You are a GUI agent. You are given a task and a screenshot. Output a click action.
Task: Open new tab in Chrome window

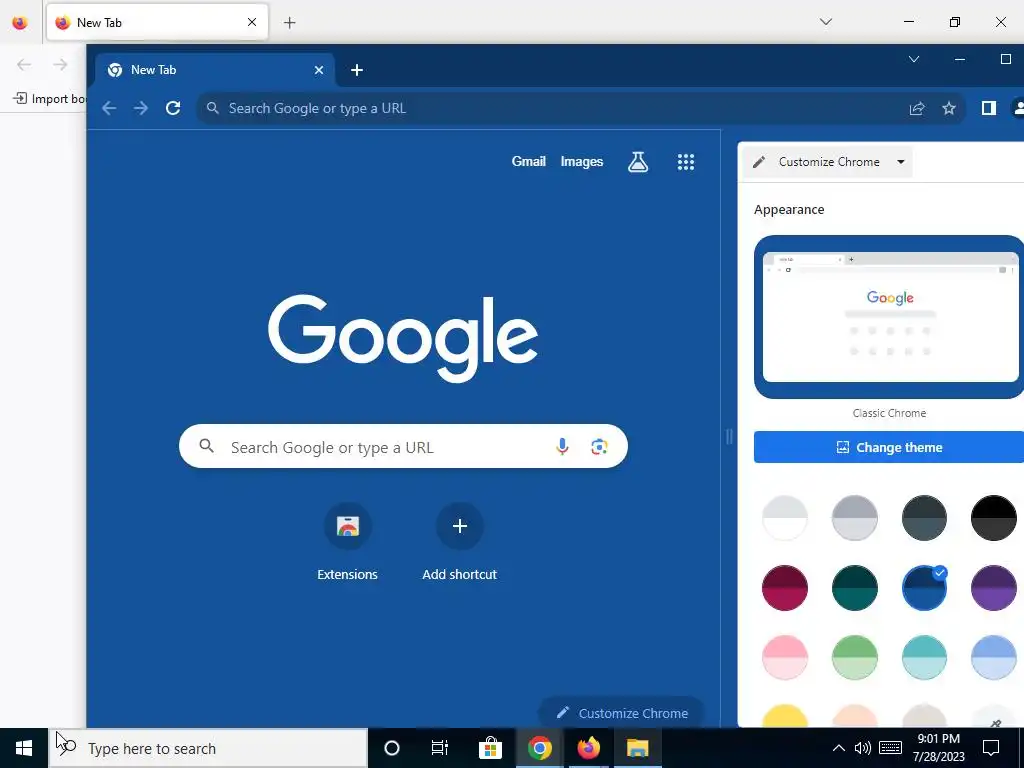(357, 70)
